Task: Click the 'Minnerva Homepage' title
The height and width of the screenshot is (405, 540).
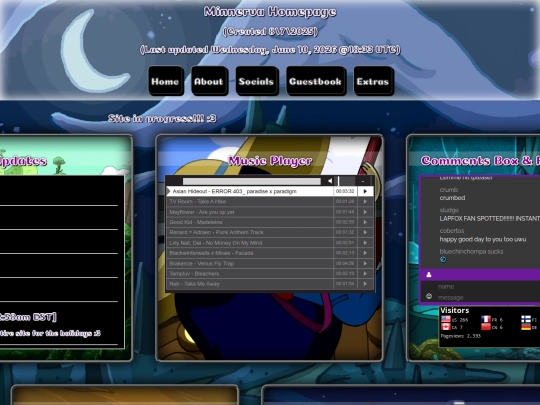Action: [x=270, y=12]
